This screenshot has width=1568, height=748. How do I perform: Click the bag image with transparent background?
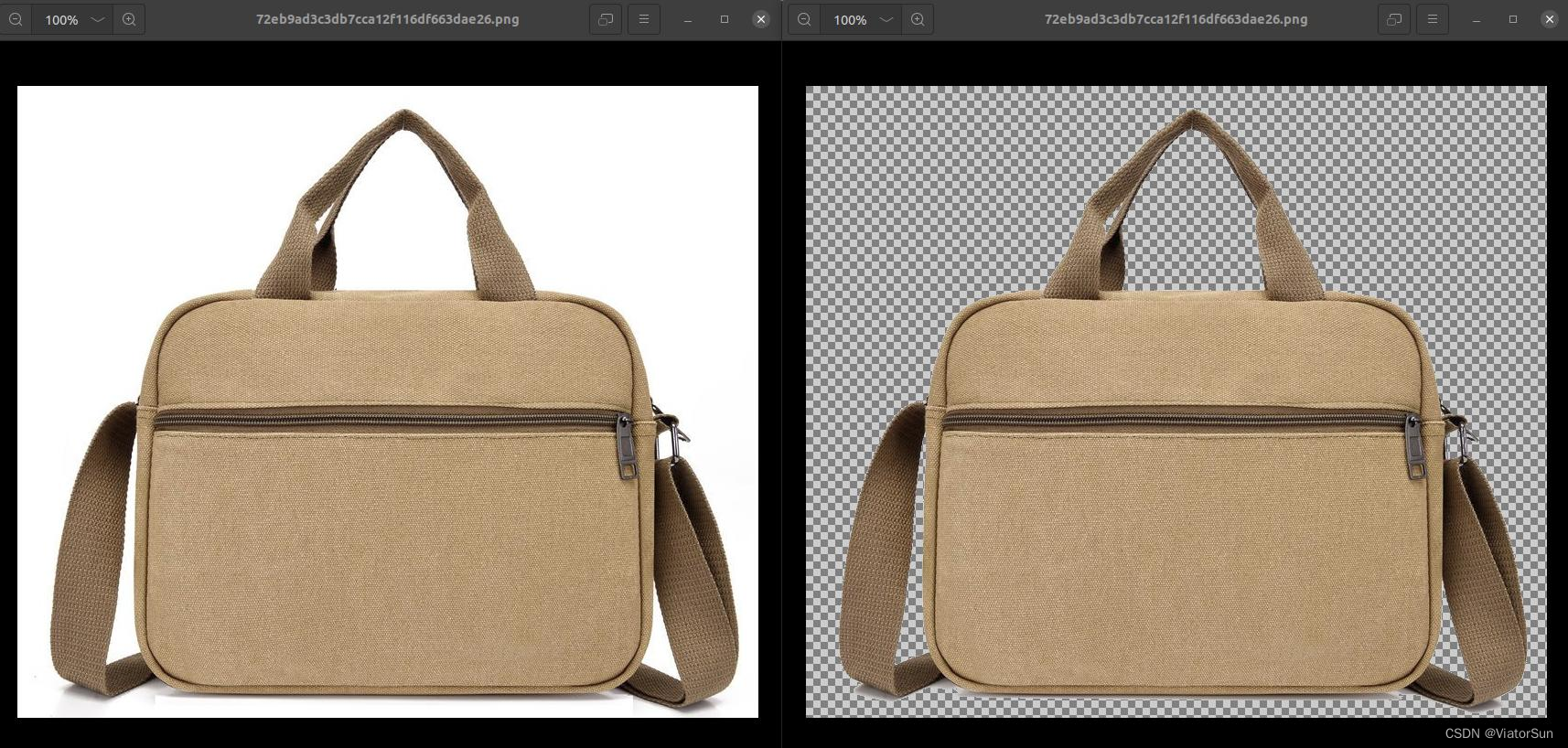click(x=1176, y=401)
